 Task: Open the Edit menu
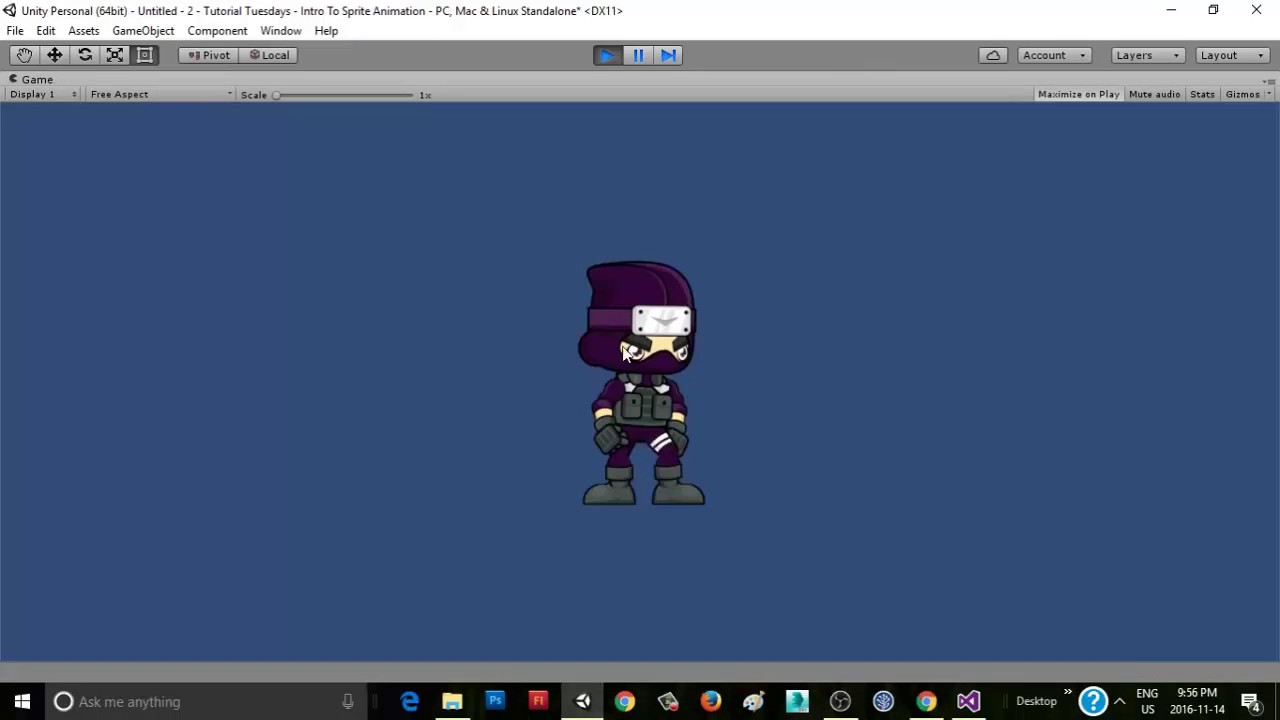pos(46,31)
